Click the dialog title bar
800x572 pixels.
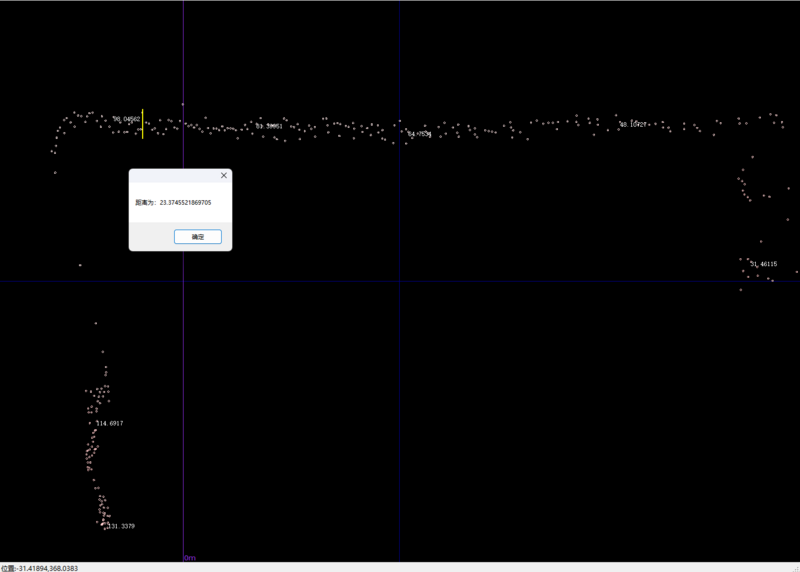[x=170, y=175]
